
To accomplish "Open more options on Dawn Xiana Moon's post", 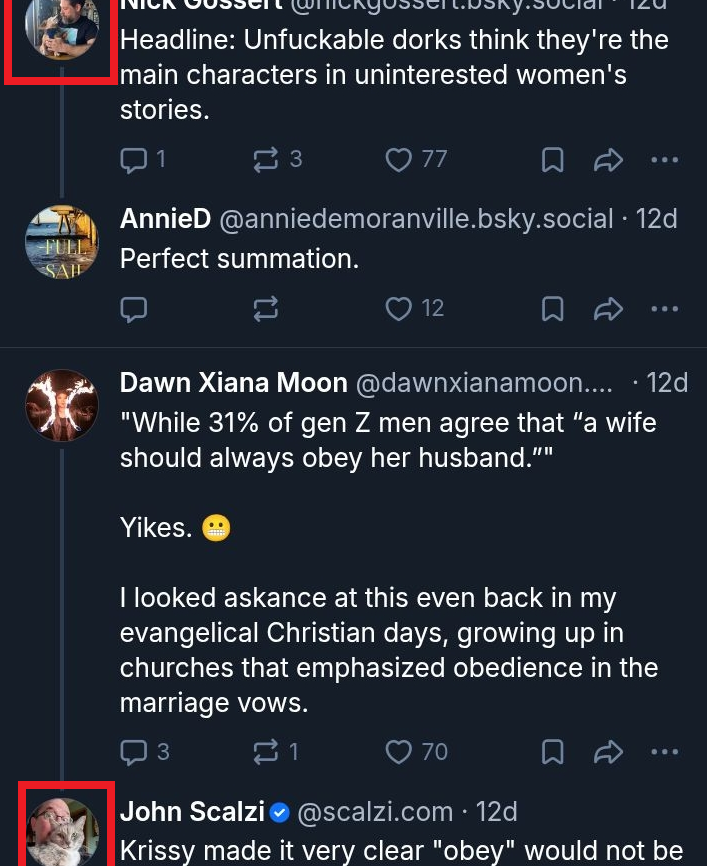I will click(x=664, y=752).
